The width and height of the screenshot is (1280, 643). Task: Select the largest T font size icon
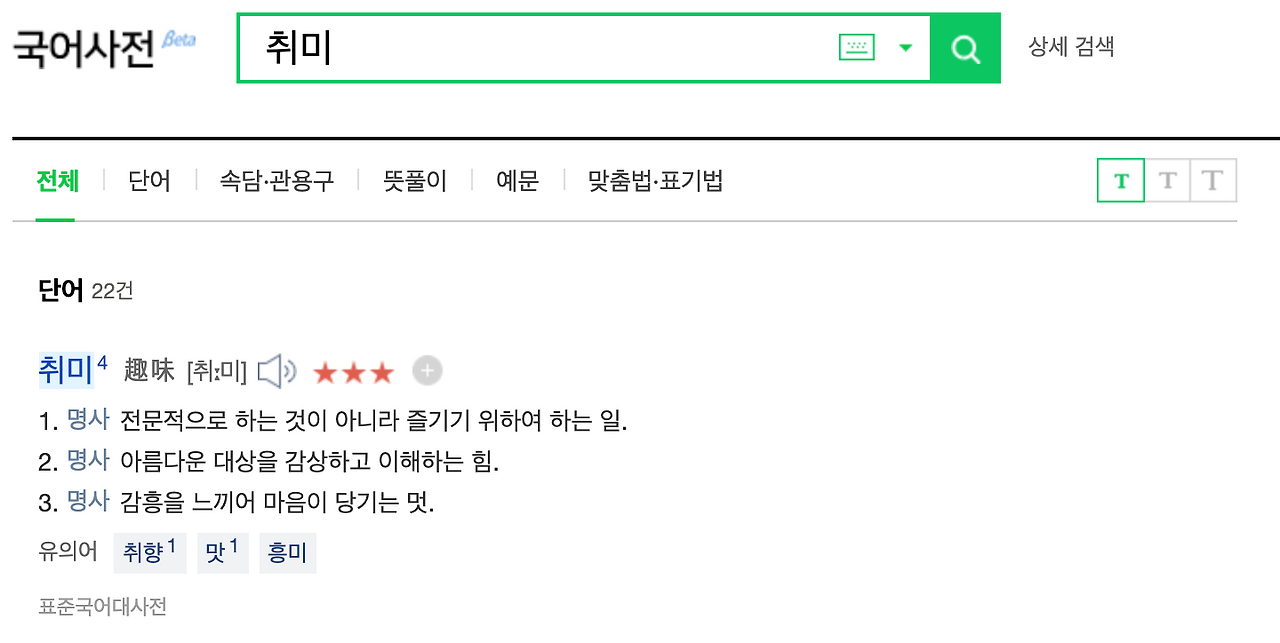point(1212,180)
